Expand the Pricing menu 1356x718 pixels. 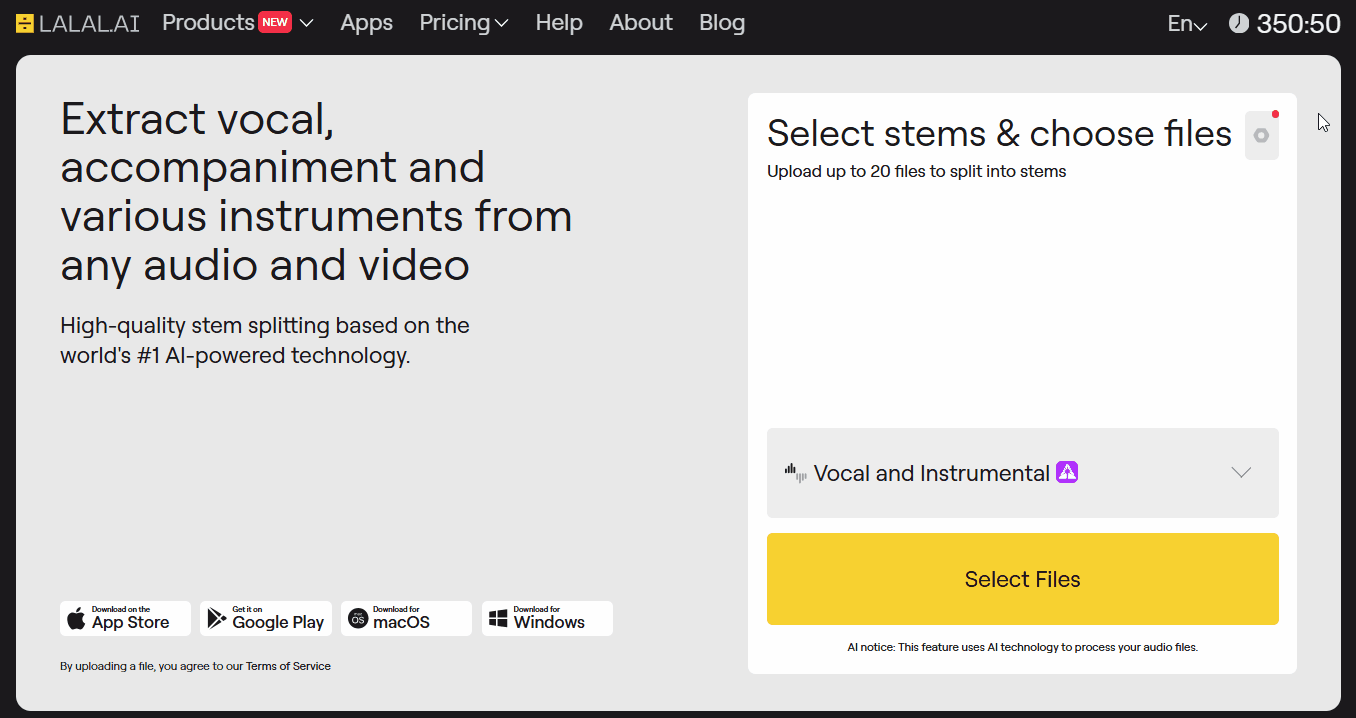464,23
